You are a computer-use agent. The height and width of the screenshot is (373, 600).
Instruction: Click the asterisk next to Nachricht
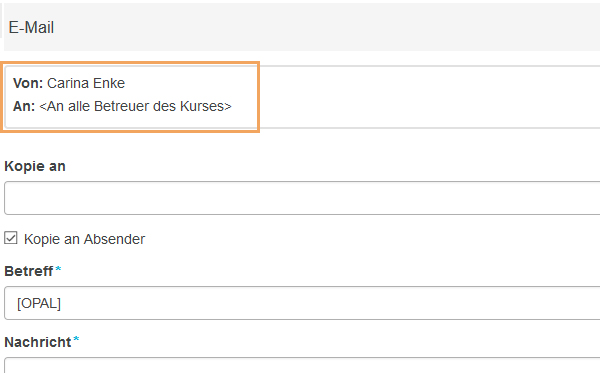click(77, 339)
